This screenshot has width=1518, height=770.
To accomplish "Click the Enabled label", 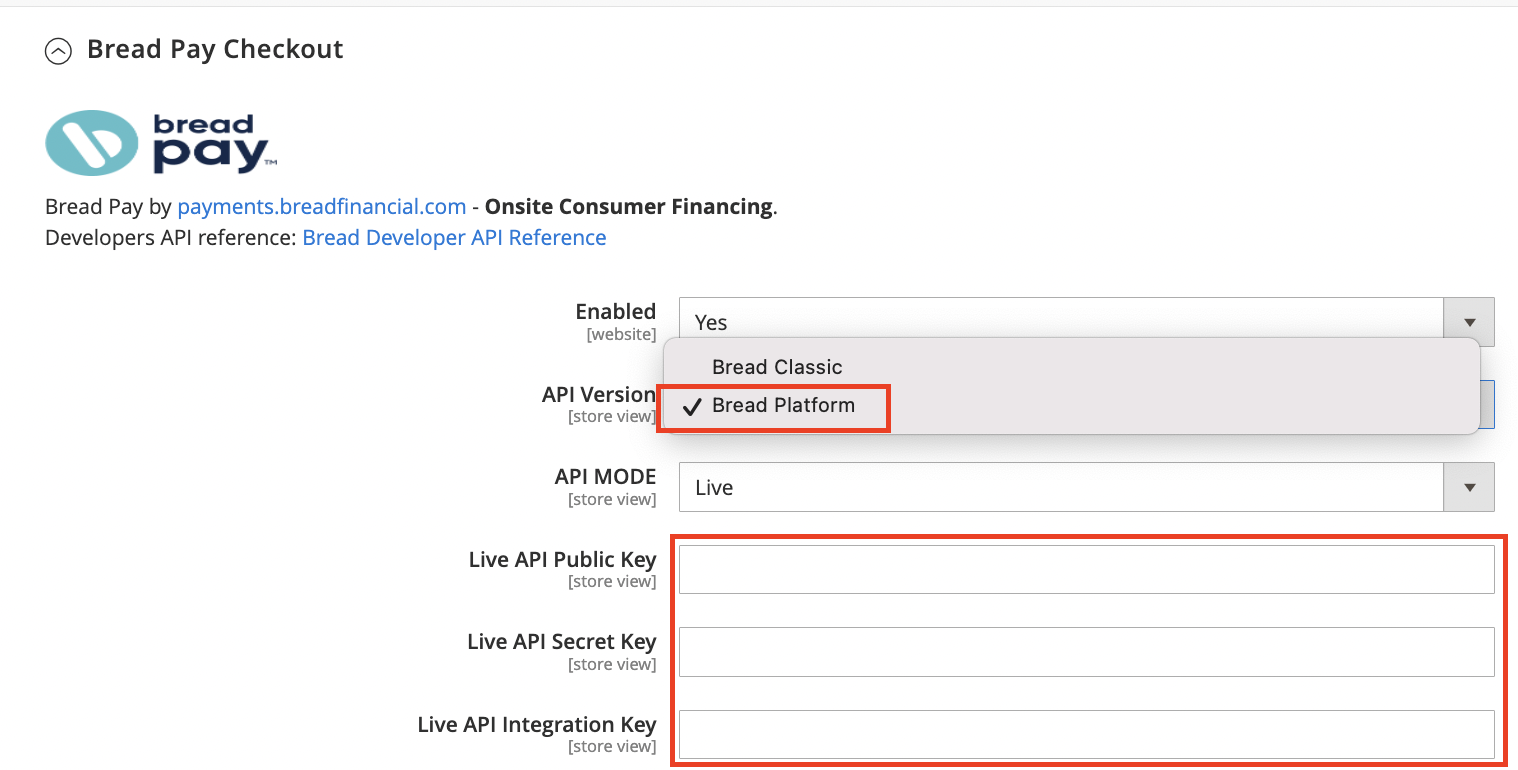I will point(616,312).
